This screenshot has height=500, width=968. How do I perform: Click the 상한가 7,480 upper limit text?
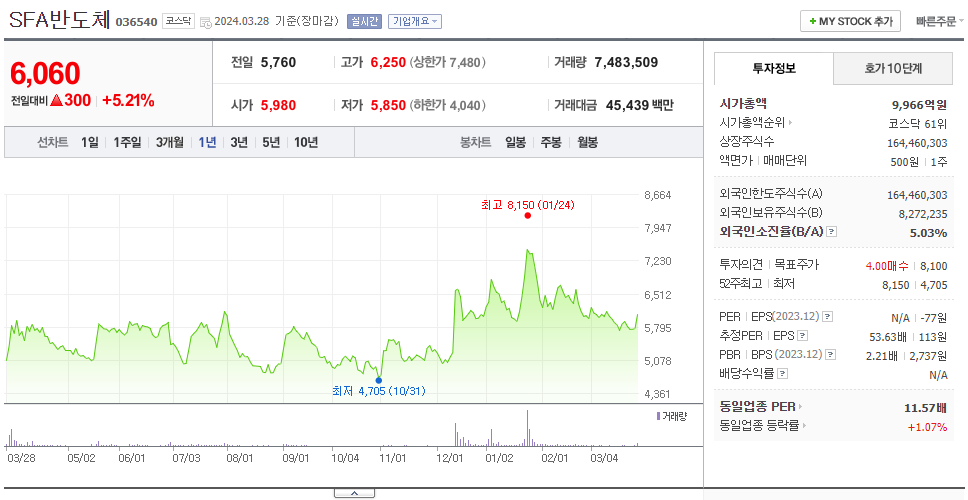coord(448,62)
